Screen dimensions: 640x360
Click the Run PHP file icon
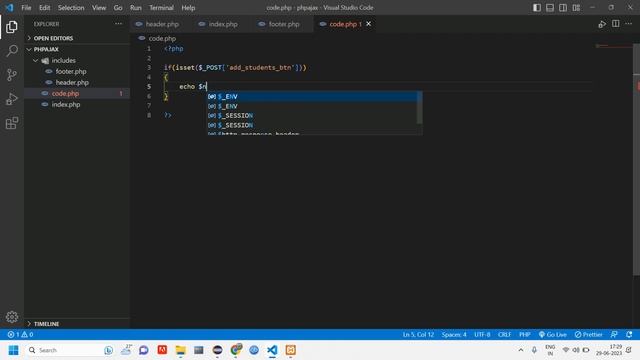[x=602, y=24]
